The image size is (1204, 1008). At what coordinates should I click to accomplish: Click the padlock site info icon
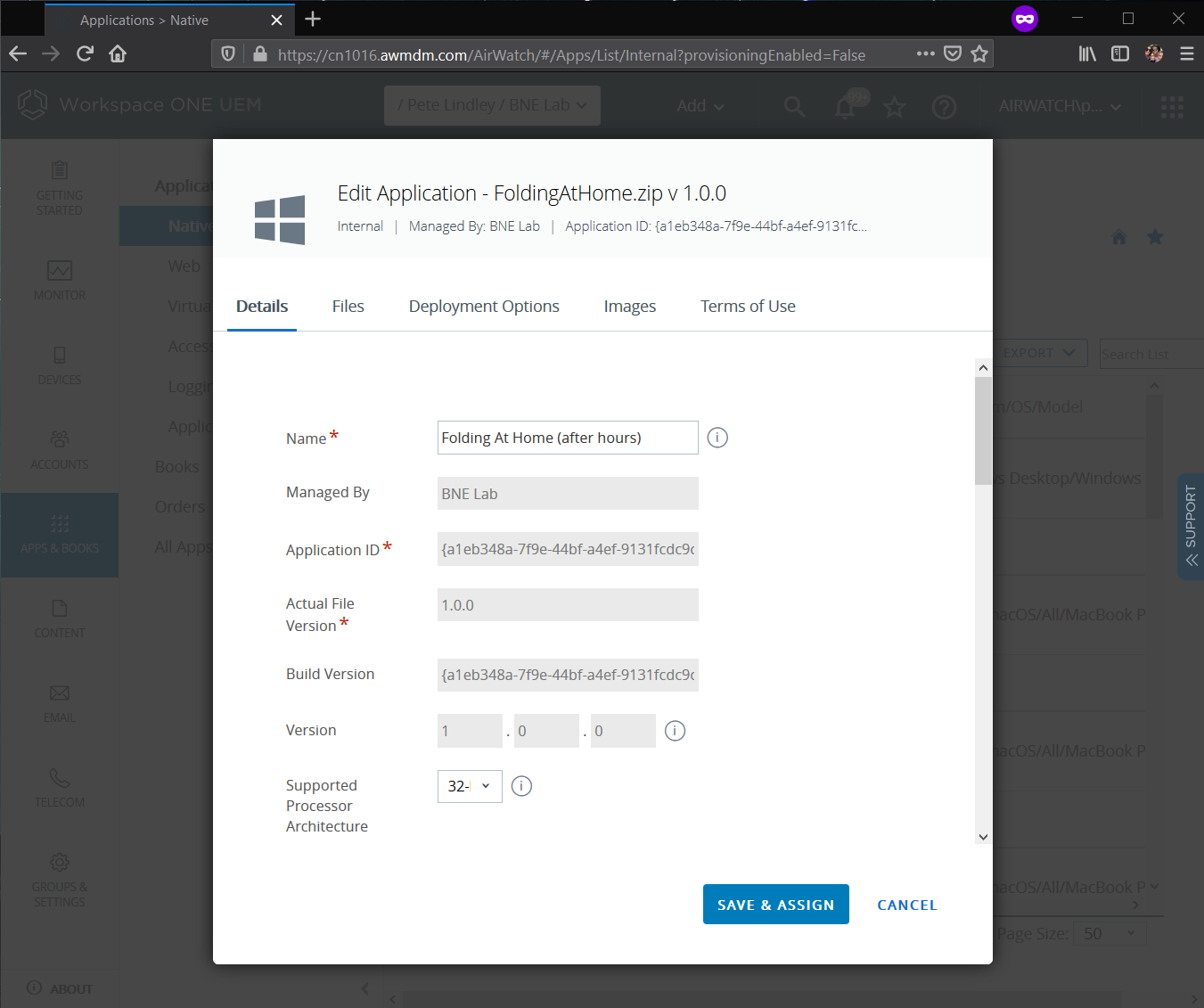click(x=259, y=54)
